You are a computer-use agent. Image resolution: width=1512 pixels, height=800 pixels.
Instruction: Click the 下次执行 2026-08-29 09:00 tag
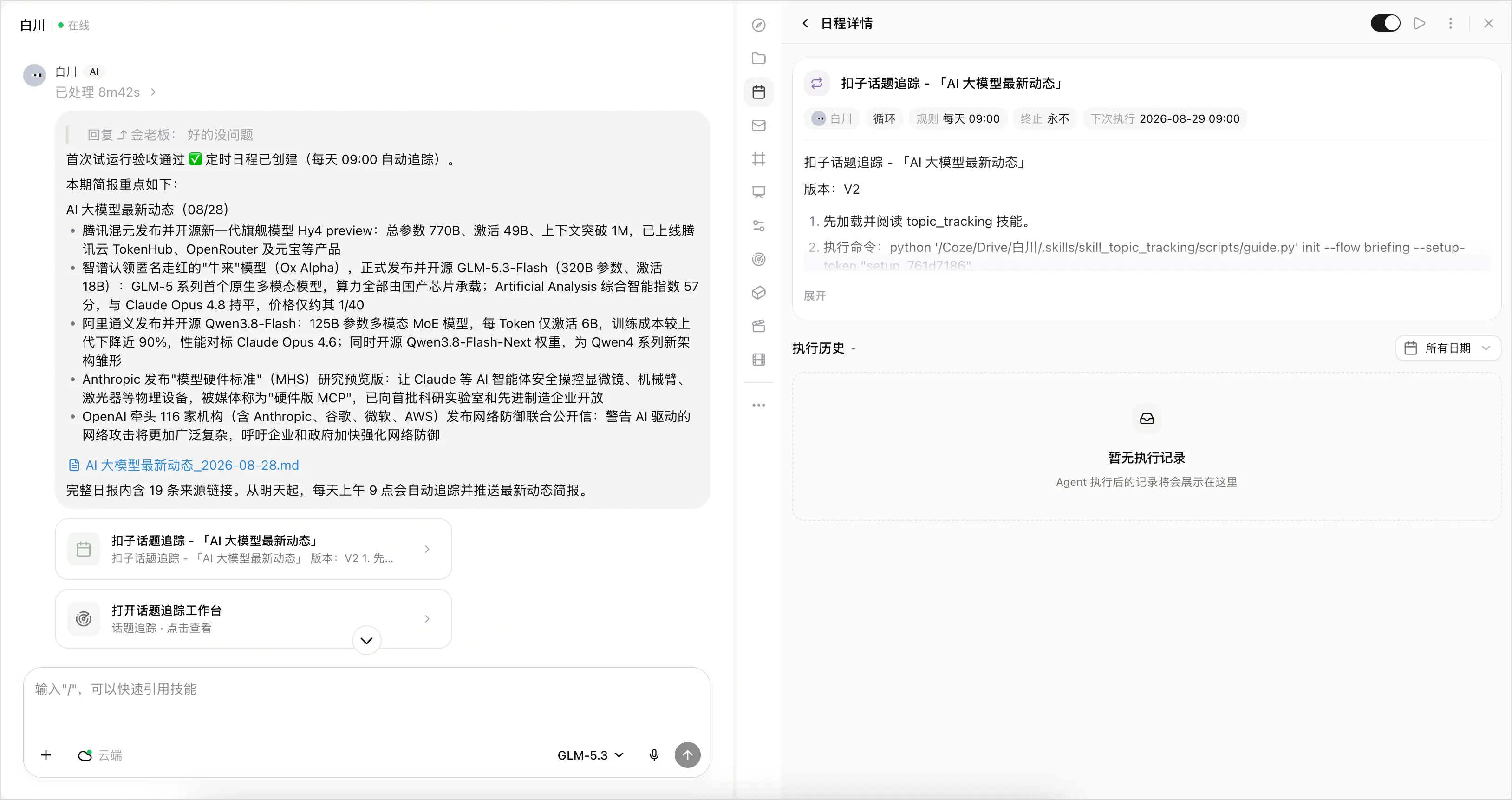coord(1165,118)
